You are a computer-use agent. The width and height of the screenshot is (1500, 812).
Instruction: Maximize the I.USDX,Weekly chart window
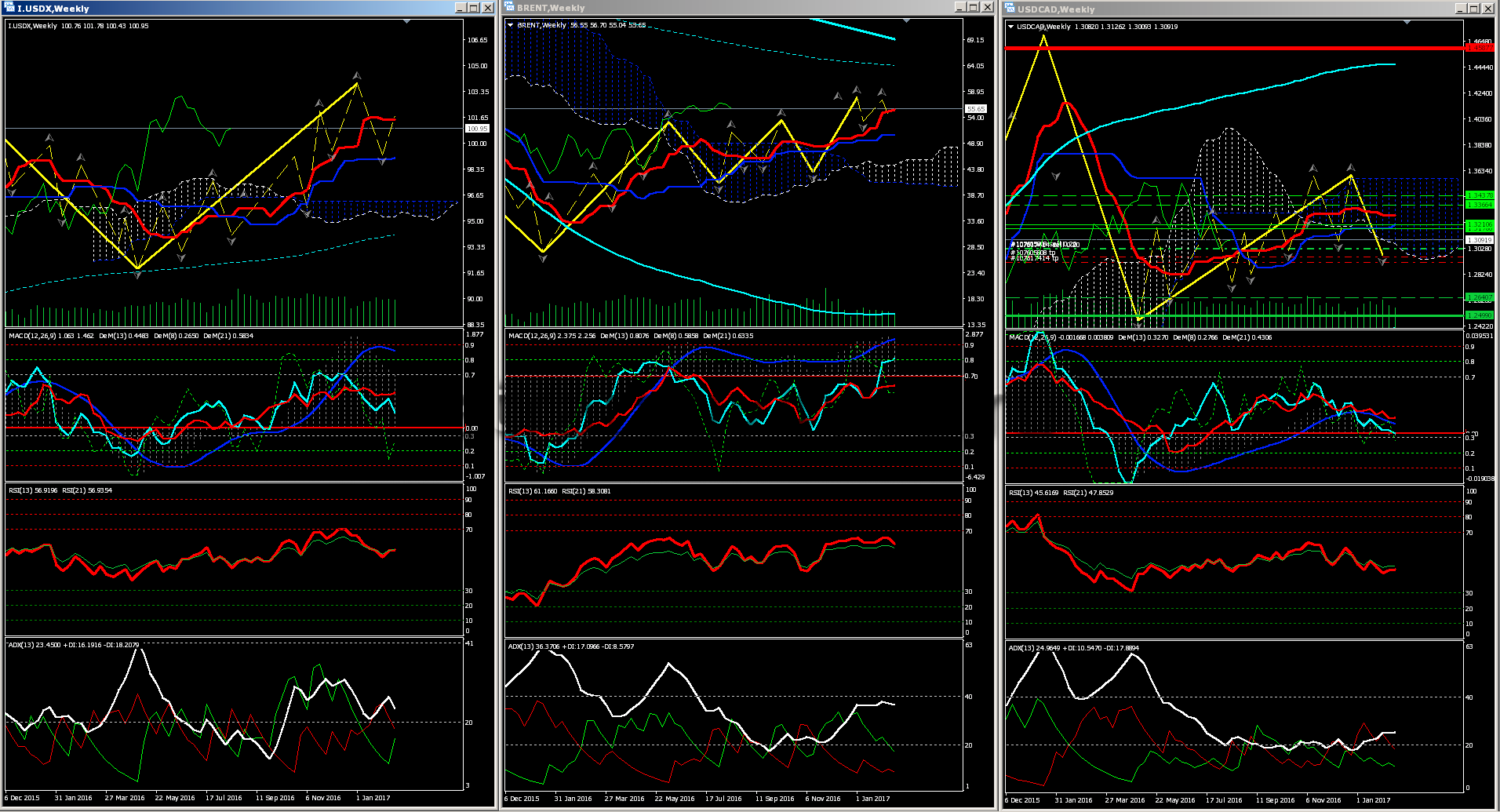pyautogui.click(x=474, y=8)
